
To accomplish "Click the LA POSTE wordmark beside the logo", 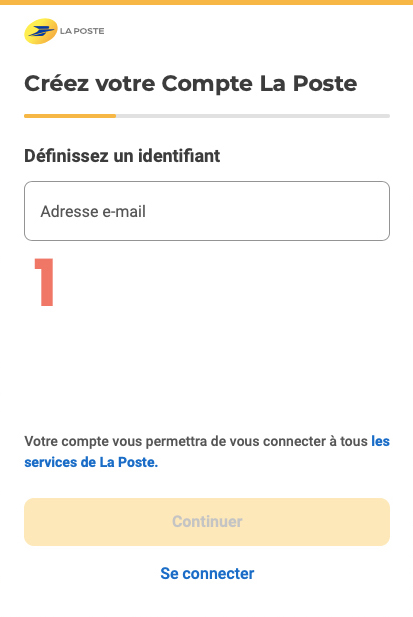I will coord(82,31).
